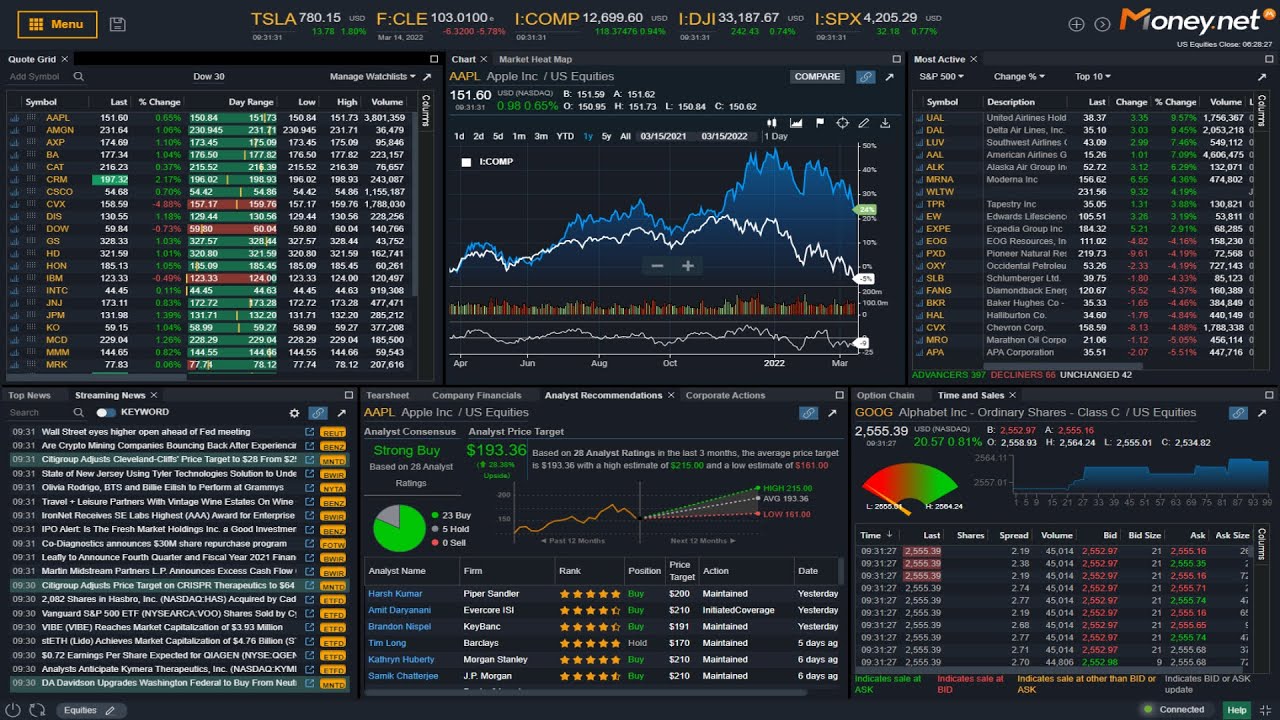
Task: Select area chart style icon
Action: [796, 123]
